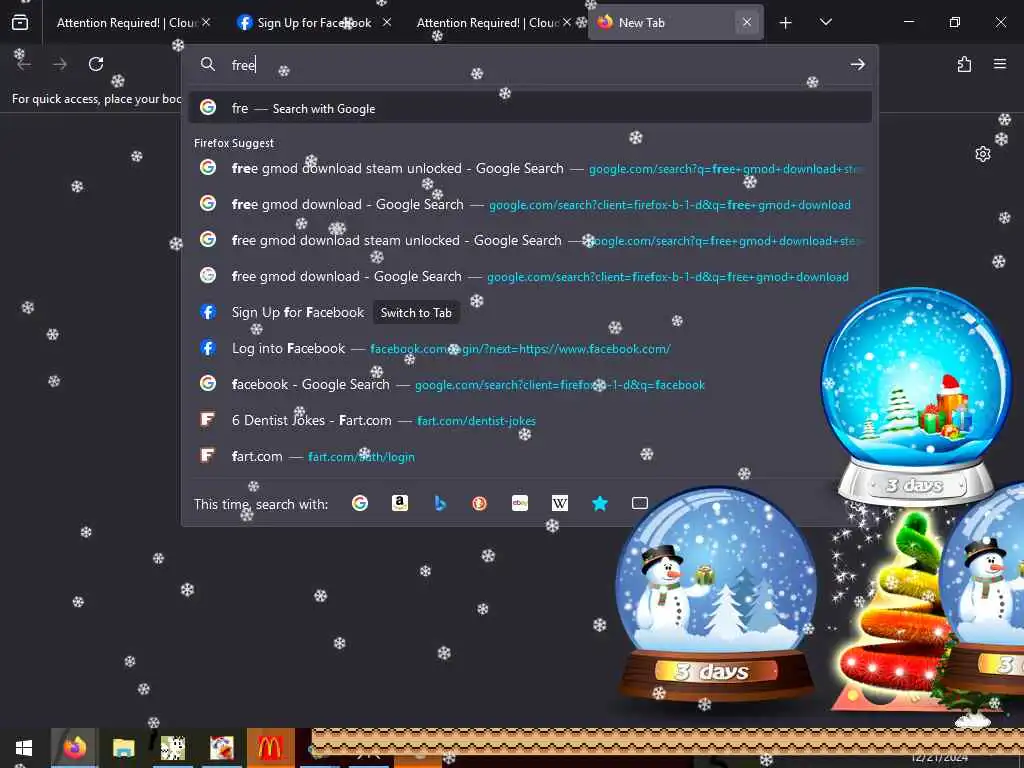Click the snowman snow globe showing 3 days
Viewport: 1024px width, 768px height.
716,592
